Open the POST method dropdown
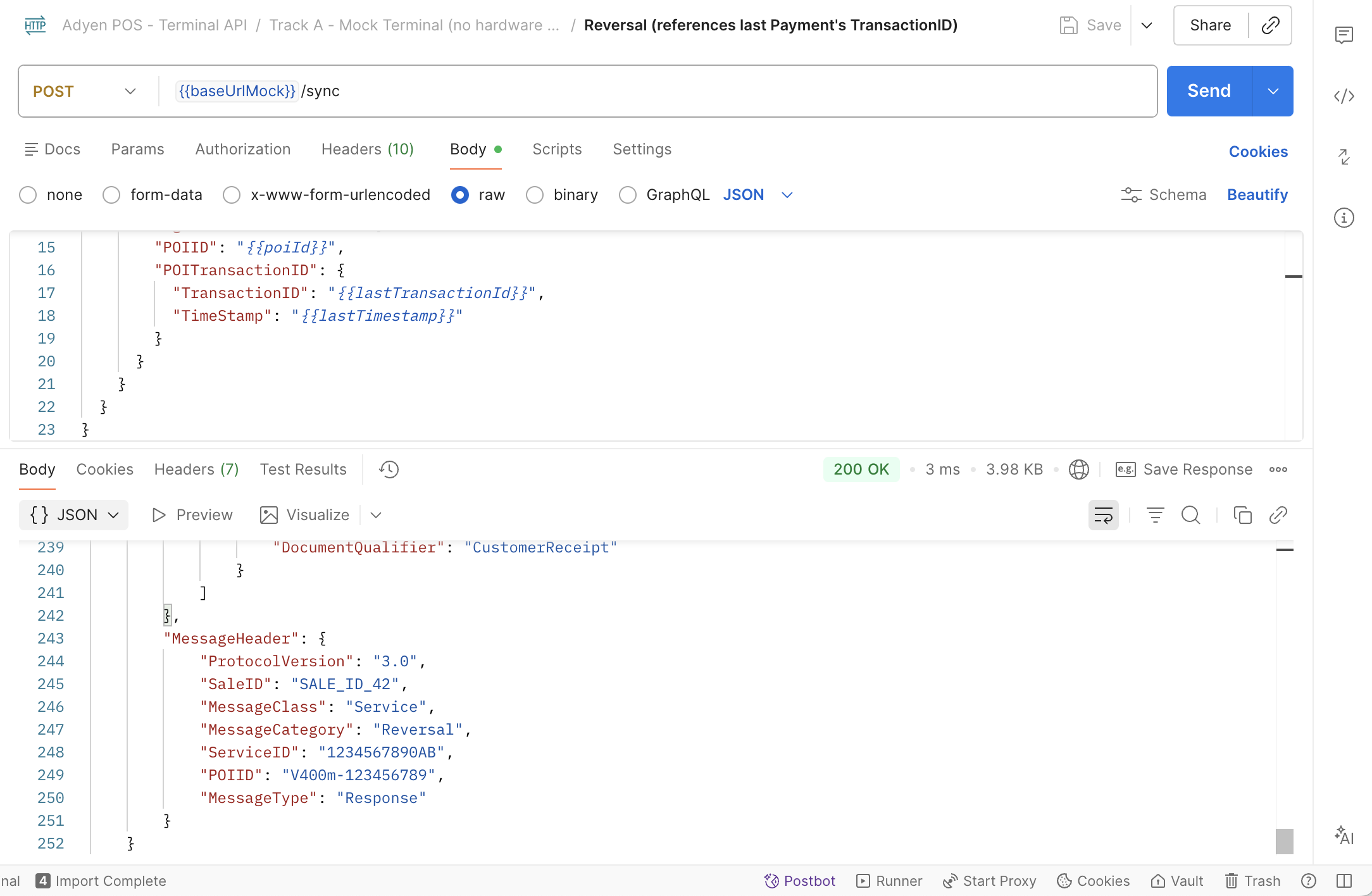The width and height of the screenshot is (1372, 896). pos(85,91)
